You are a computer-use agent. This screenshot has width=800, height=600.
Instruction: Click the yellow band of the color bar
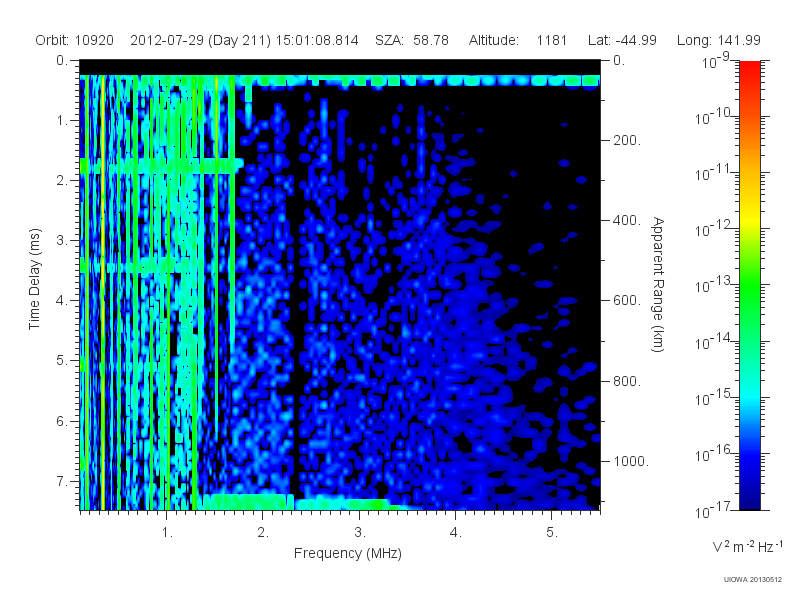pyautogui.click(x=749, y=220)
